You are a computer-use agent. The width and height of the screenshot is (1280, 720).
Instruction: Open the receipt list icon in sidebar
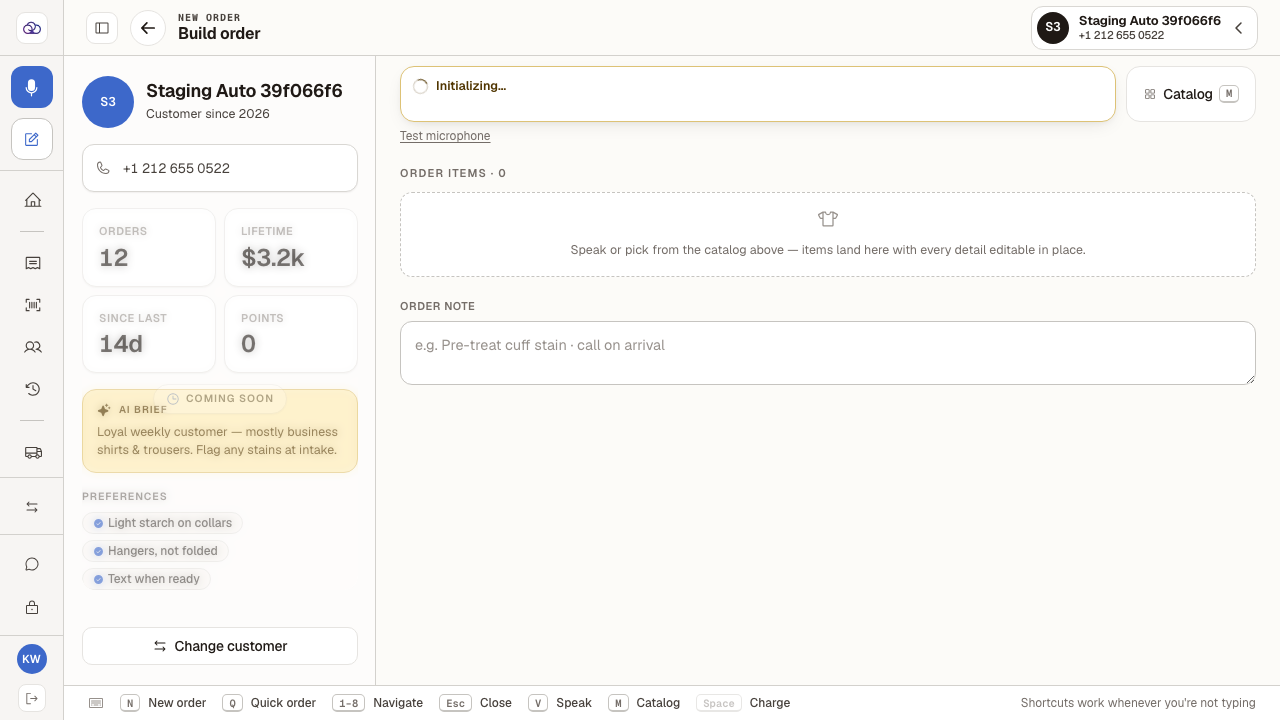[32, 263]
